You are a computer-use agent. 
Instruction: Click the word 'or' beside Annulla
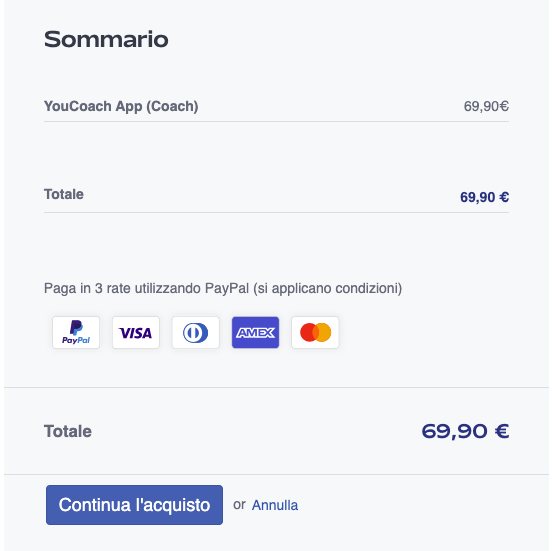coord(239,505)
